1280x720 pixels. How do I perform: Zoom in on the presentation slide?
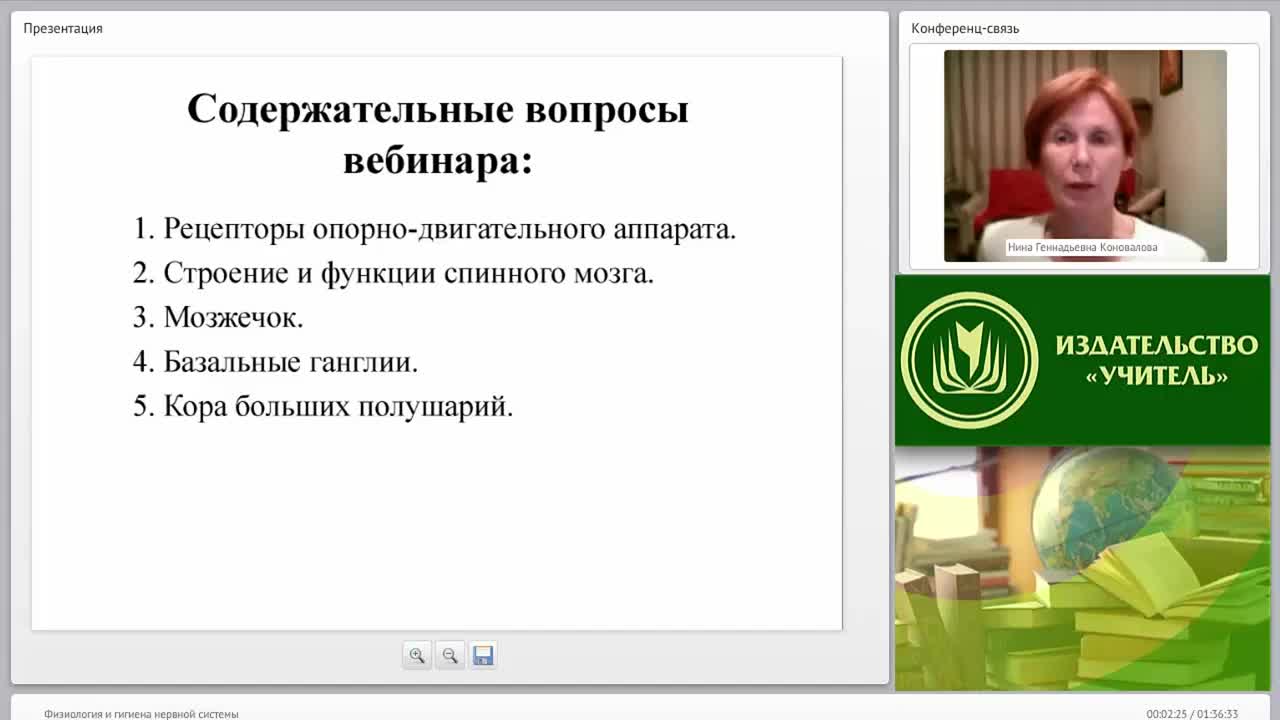pyautogui.click(x=417, y=656)
